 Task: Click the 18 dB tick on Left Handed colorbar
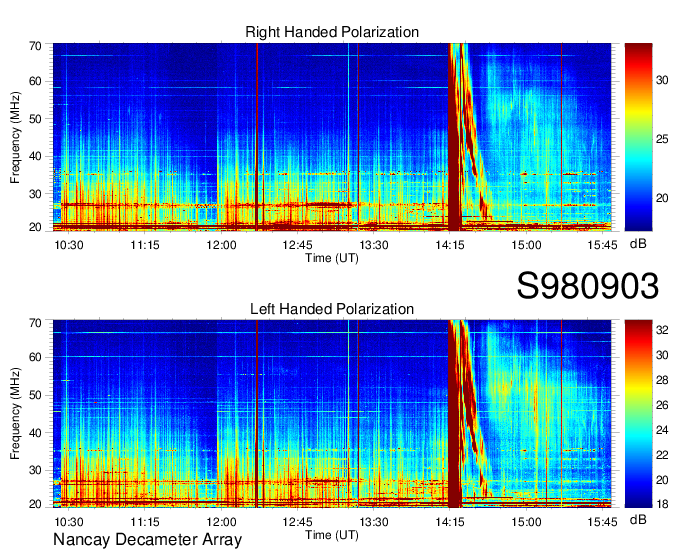662,504
